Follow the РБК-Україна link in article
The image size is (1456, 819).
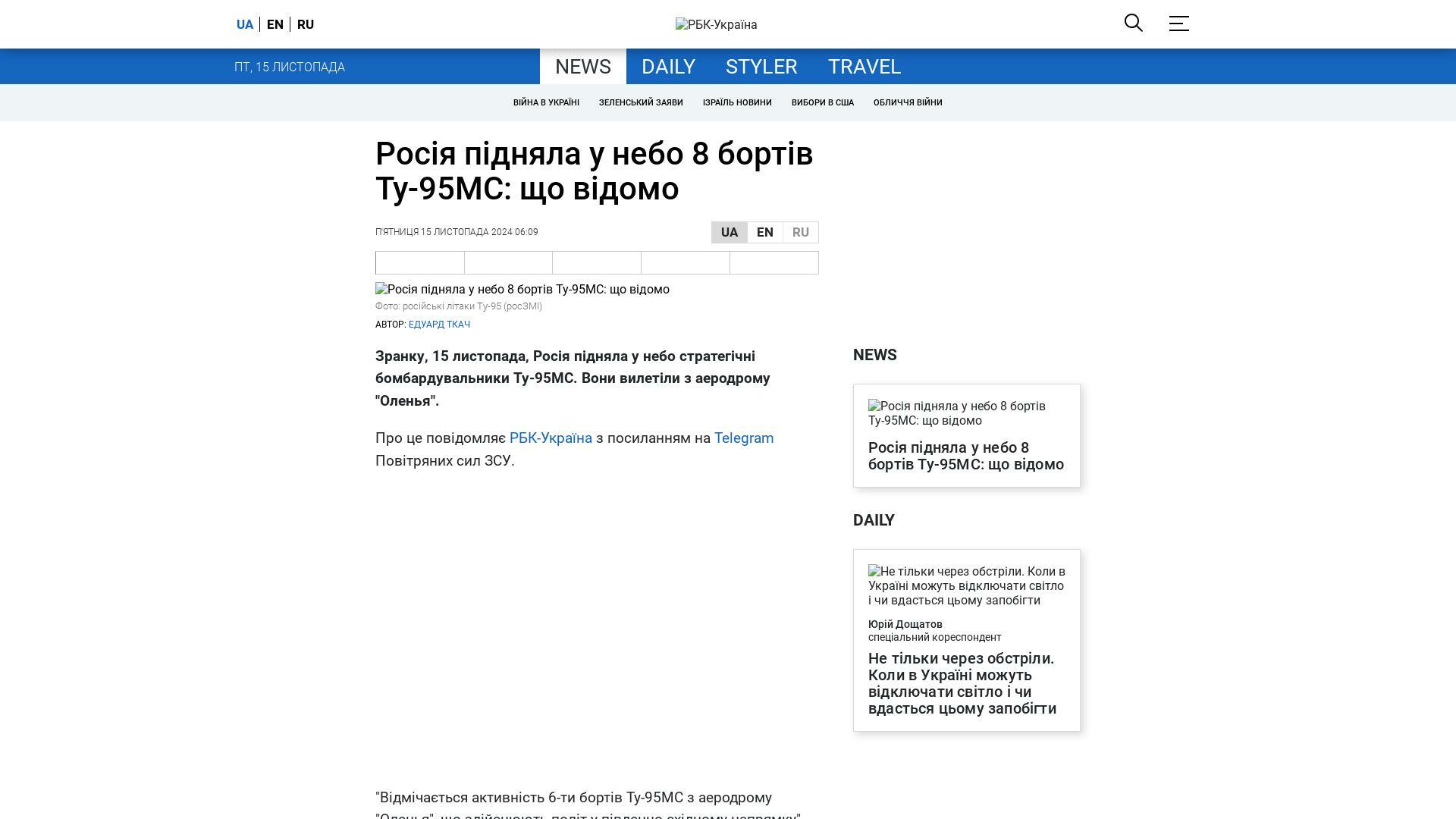point(551,438)
